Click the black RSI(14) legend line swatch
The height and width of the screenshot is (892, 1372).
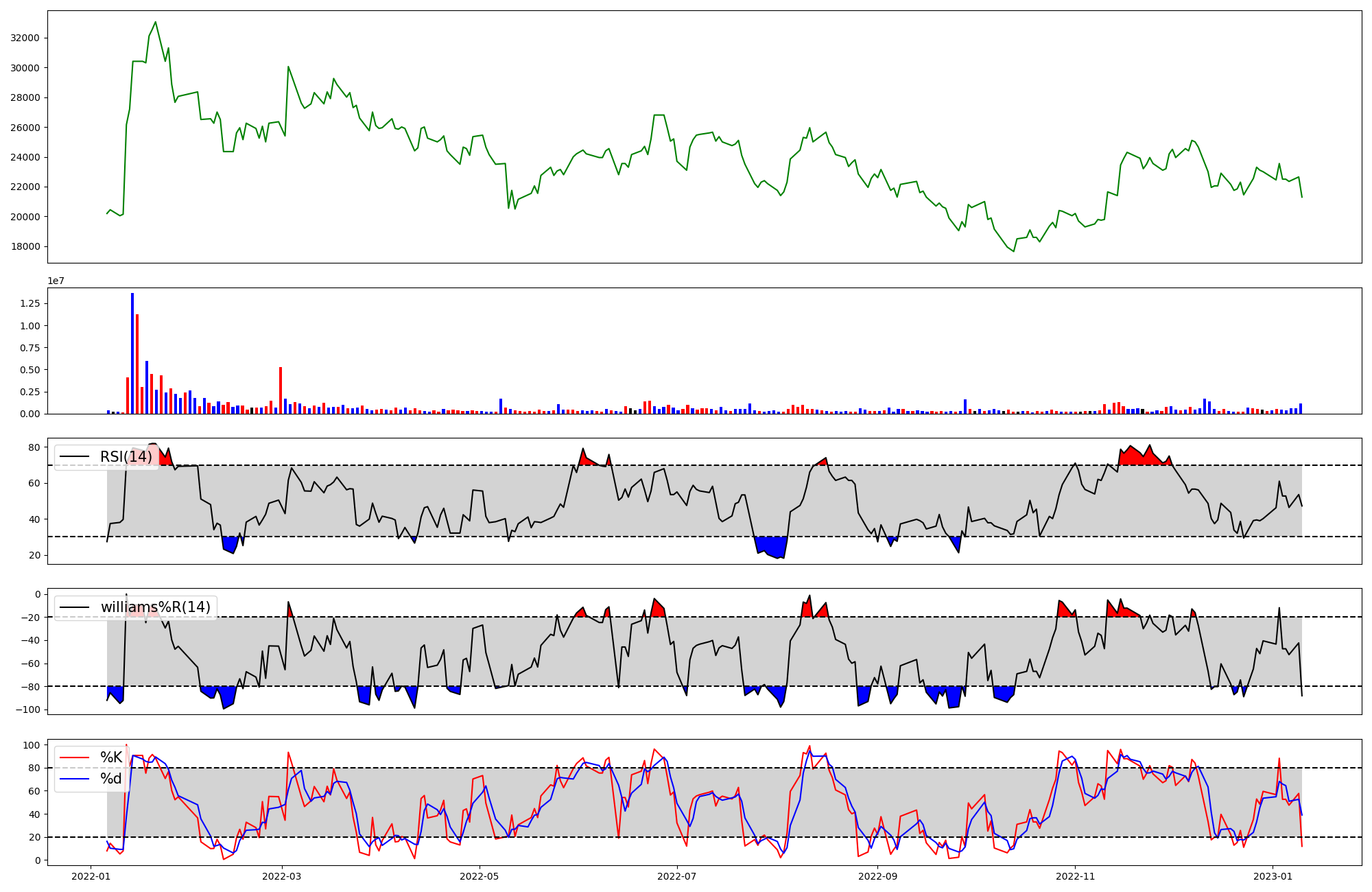[x=75, y=457]
